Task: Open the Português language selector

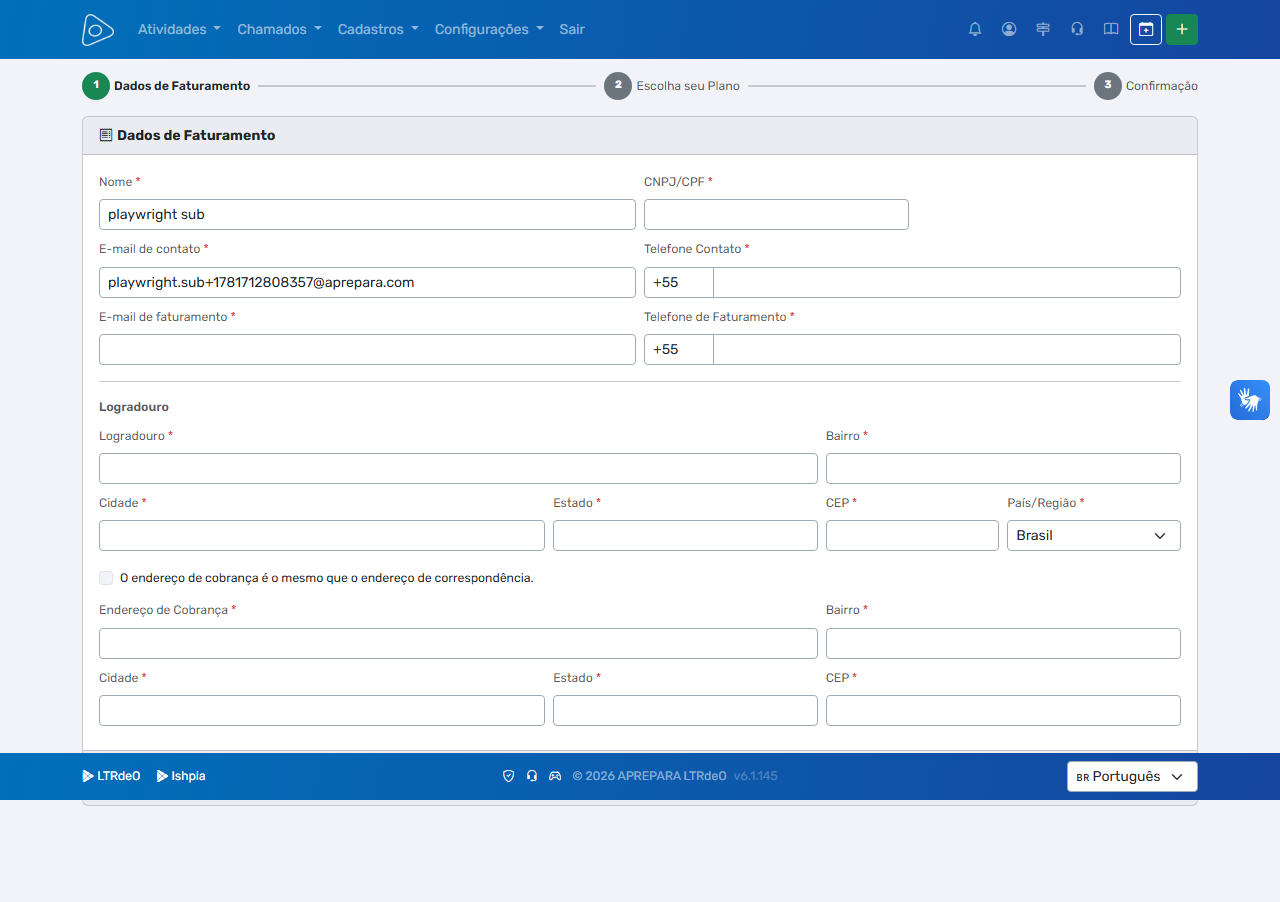Action: (1132, 776)
